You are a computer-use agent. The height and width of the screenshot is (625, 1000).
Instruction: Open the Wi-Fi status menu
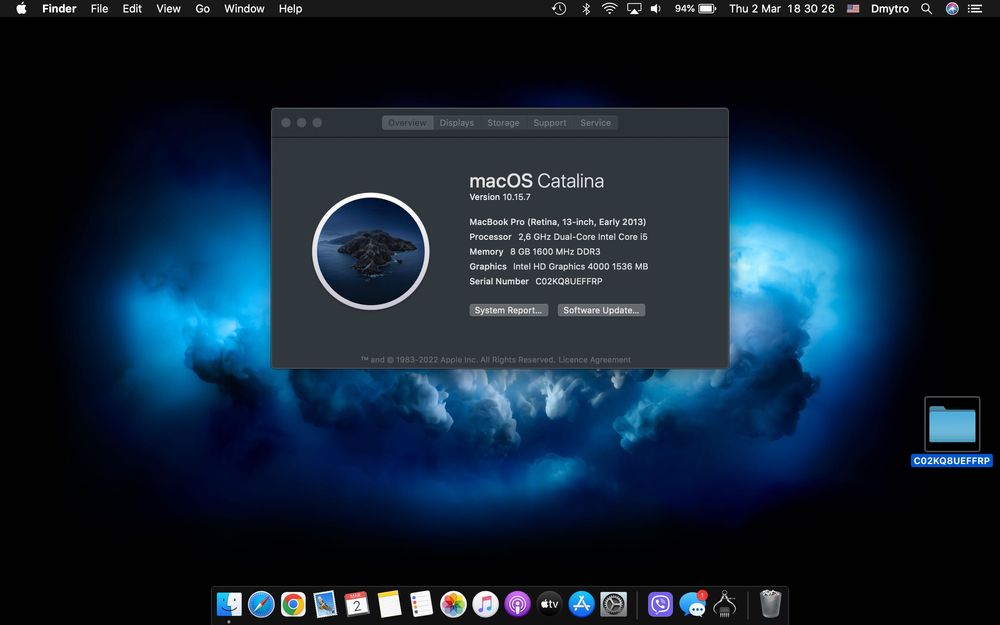(x=610, y=8)
